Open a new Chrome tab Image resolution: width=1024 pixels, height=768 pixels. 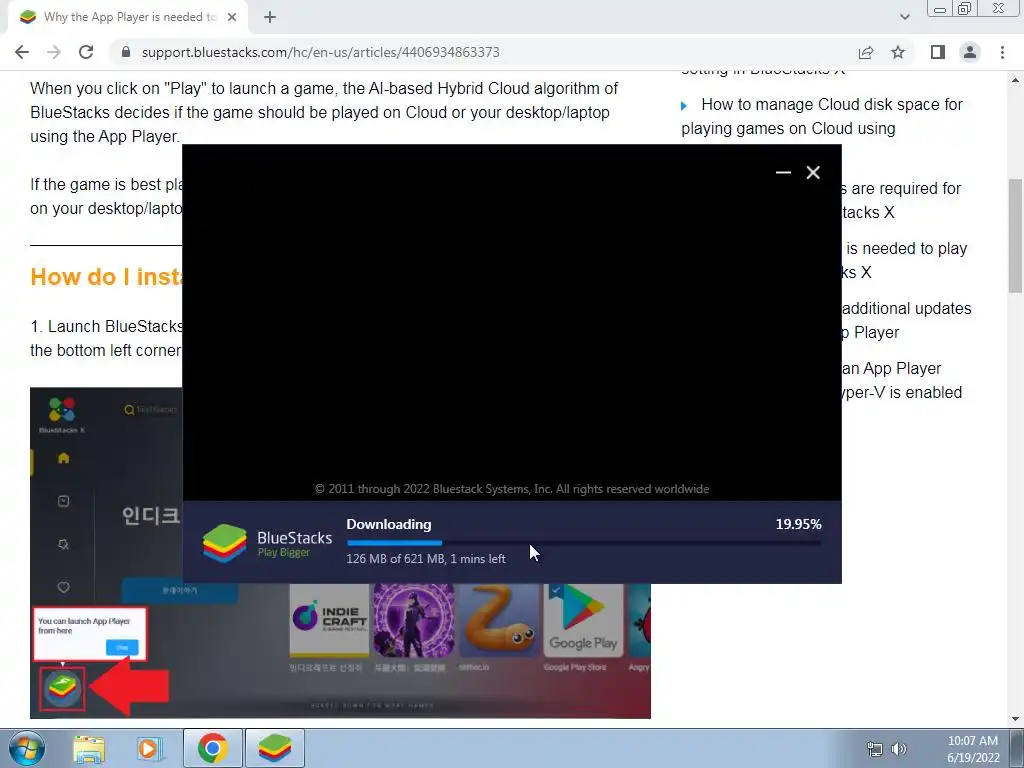tap(270, 18)
